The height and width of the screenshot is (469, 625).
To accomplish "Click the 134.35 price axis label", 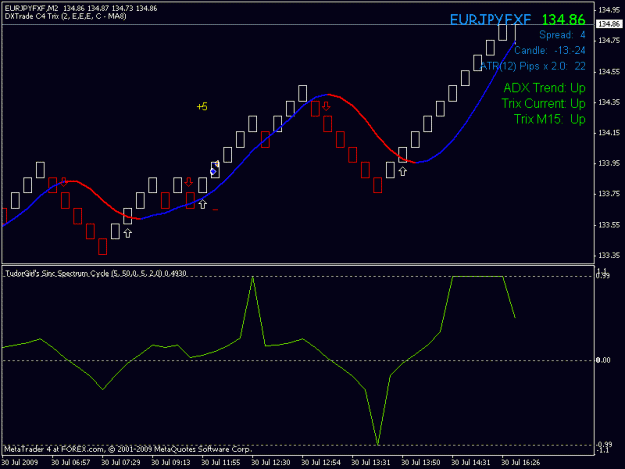I will 609,102.
